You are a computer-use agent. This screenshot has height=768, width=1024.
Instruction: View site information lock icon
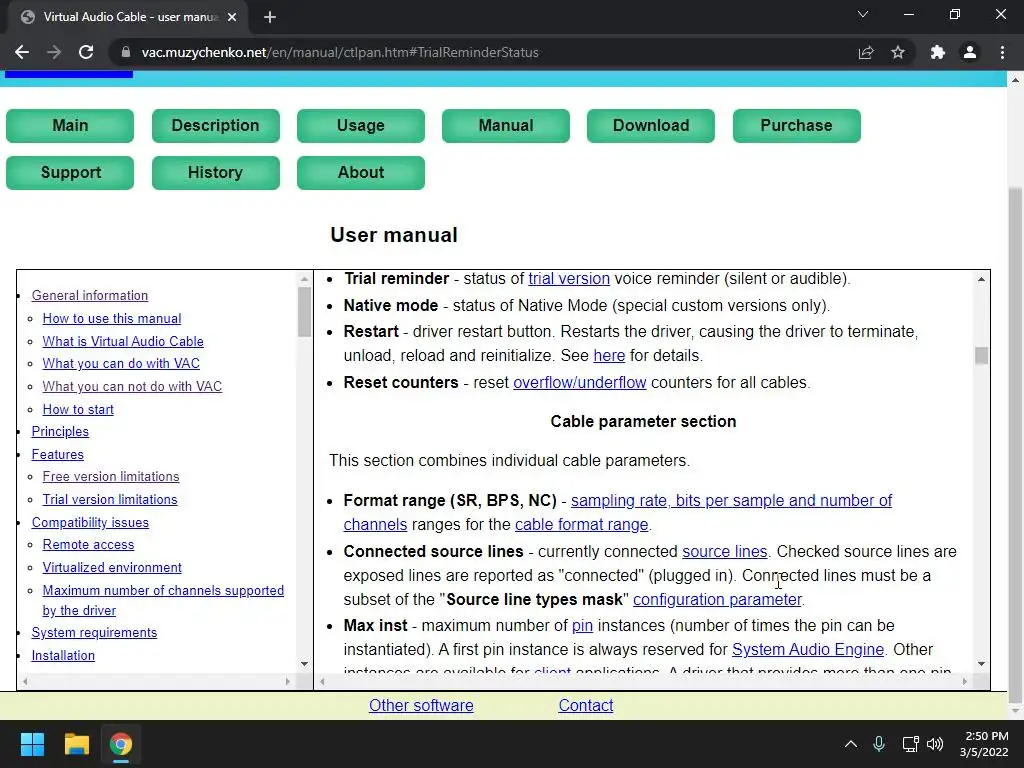pos(126,52)
